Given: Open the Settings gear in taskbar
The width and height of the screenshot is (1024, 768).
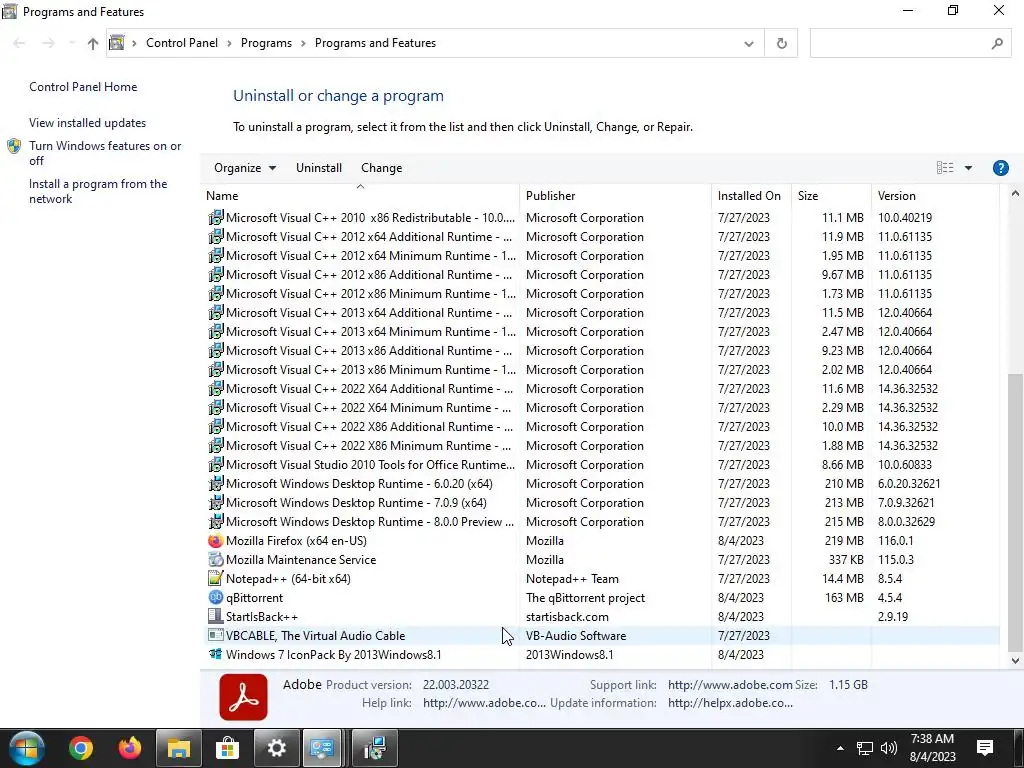Looking at the screenshot, I should [276, 748].
